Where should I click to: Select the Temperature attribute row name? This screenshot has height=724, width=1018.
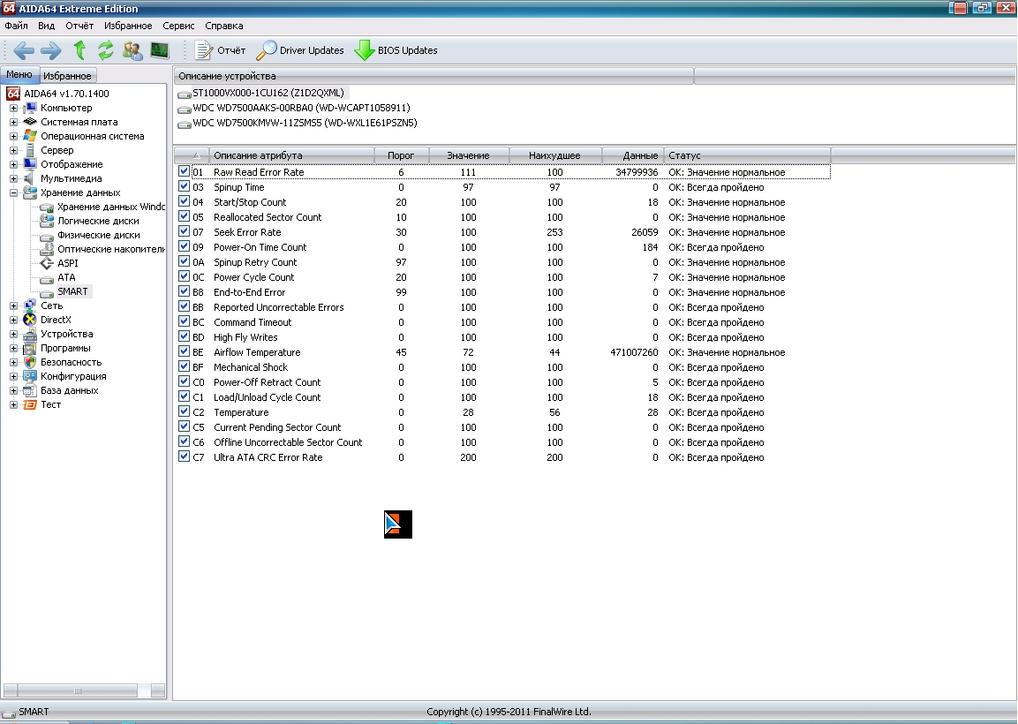tap(241, 412)
